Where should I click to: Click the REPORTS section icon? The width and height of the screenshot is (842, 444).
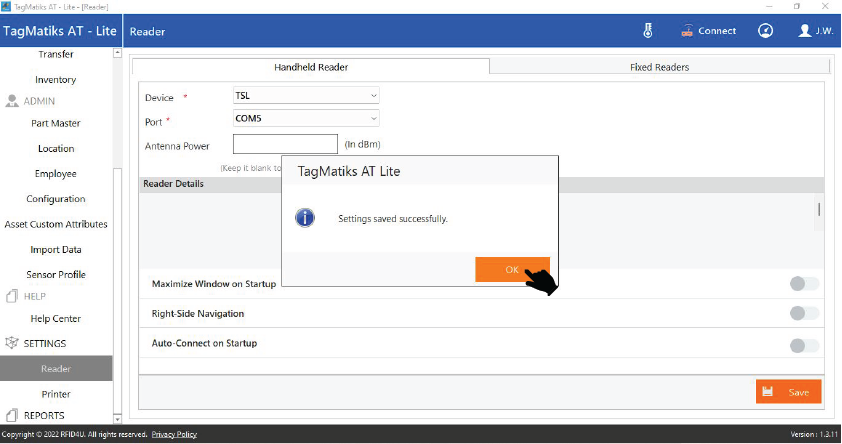[13, 415]
